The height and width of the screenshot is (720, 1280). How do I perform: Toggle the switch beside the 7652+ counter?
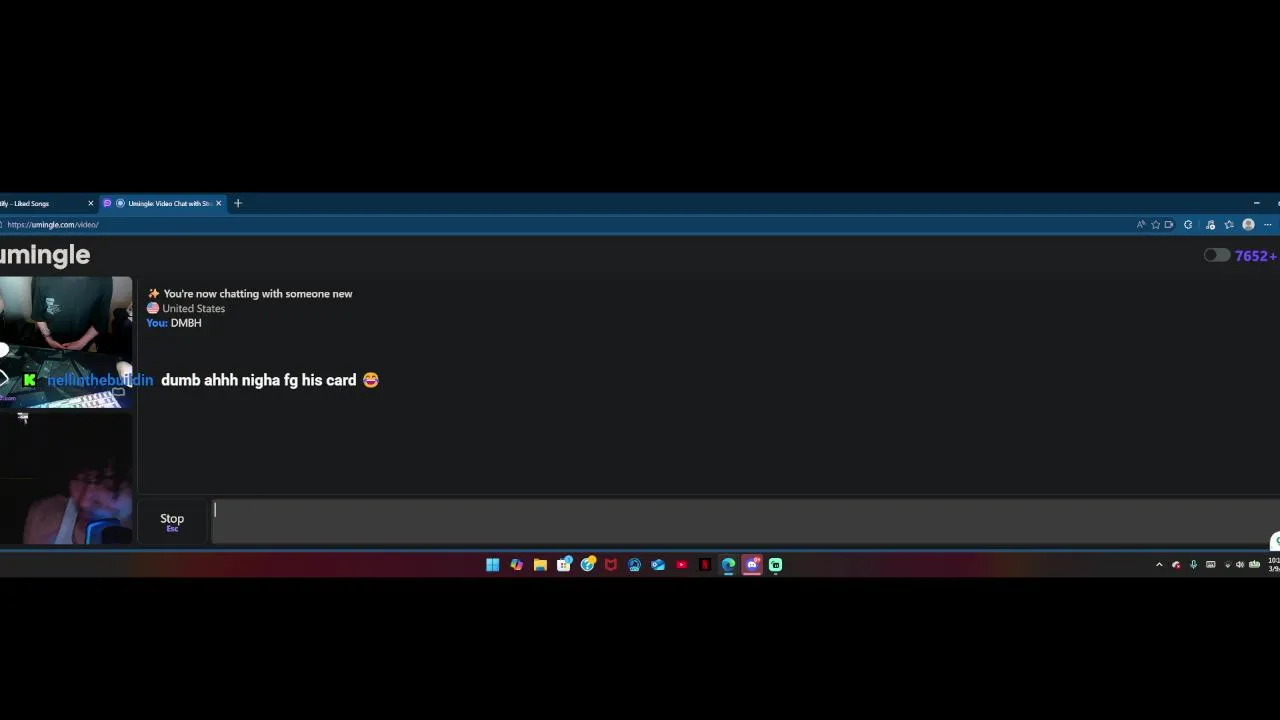[x=1217, y=255]
